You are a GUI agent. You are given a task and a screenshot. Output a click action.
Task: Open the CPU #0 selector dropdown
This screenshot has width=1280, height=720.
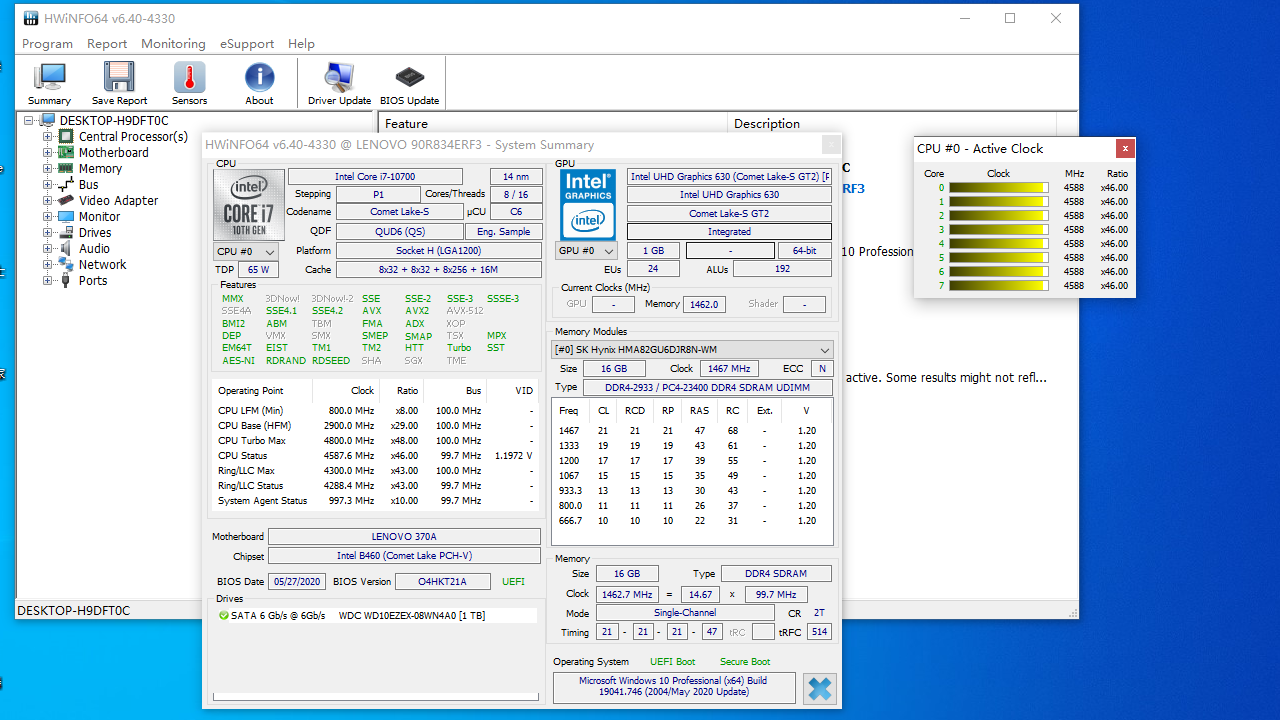[x=245, y=252]
